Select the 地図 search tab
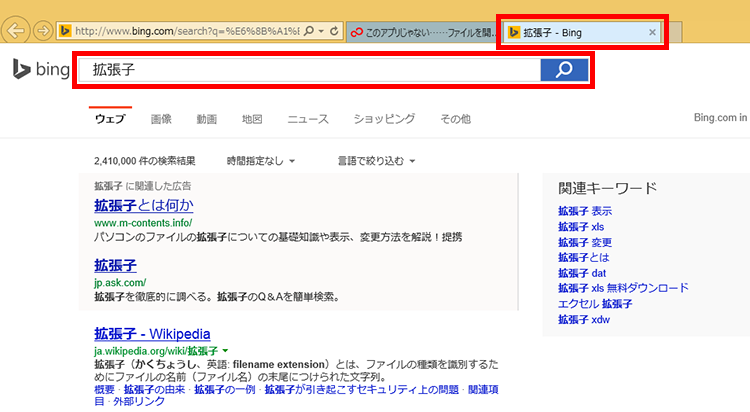The width and height of the screenshot is (750, 412). tap(252, 119)
